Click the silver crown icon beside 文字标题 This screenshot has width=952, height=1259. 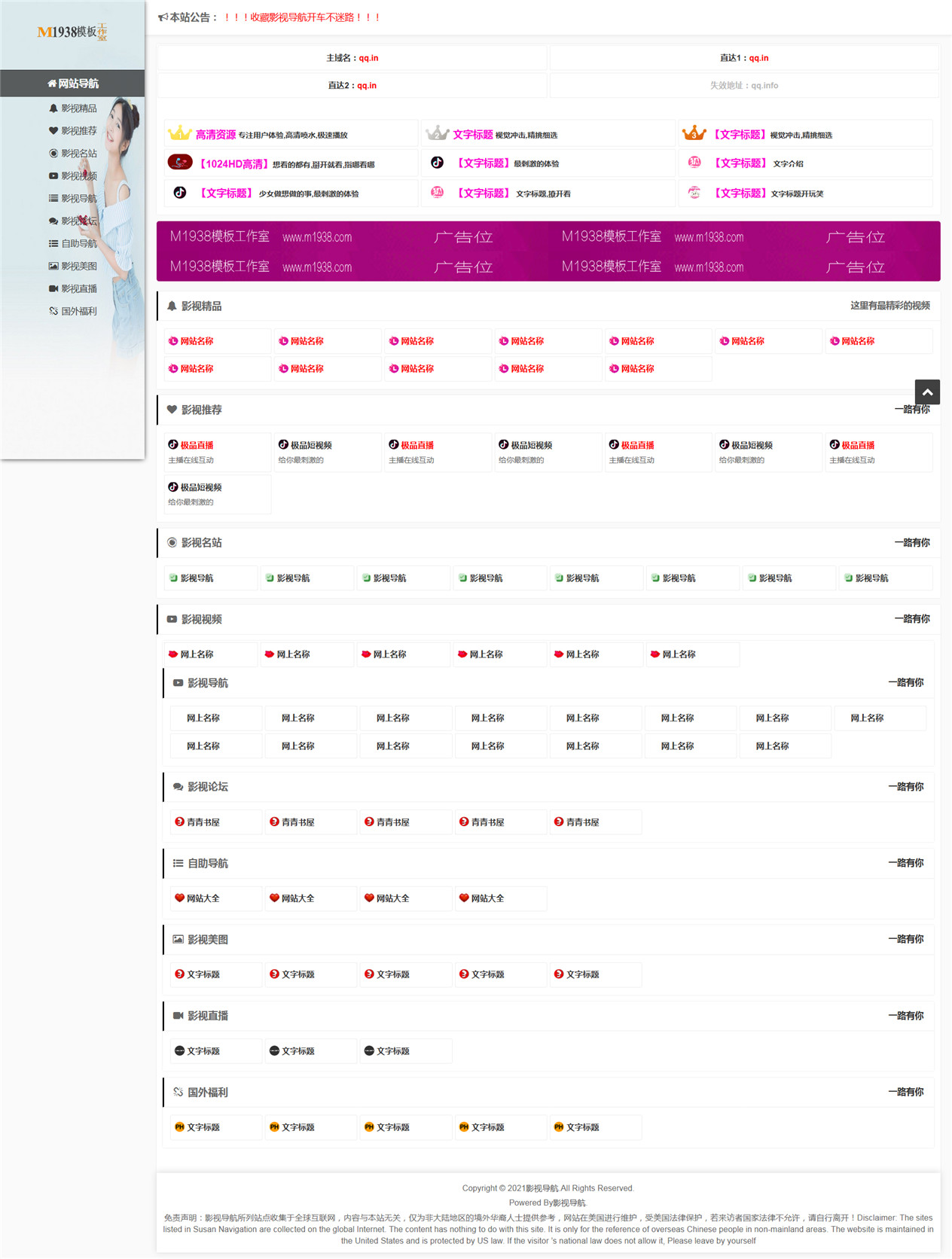[x=437, y=133]
